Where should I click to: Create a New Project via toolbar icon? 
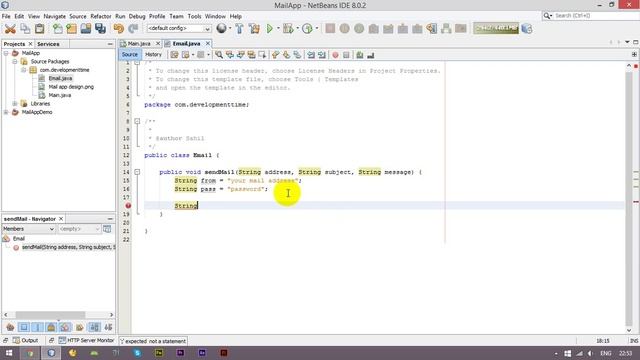pyautogui.click(x=71, y=29)
